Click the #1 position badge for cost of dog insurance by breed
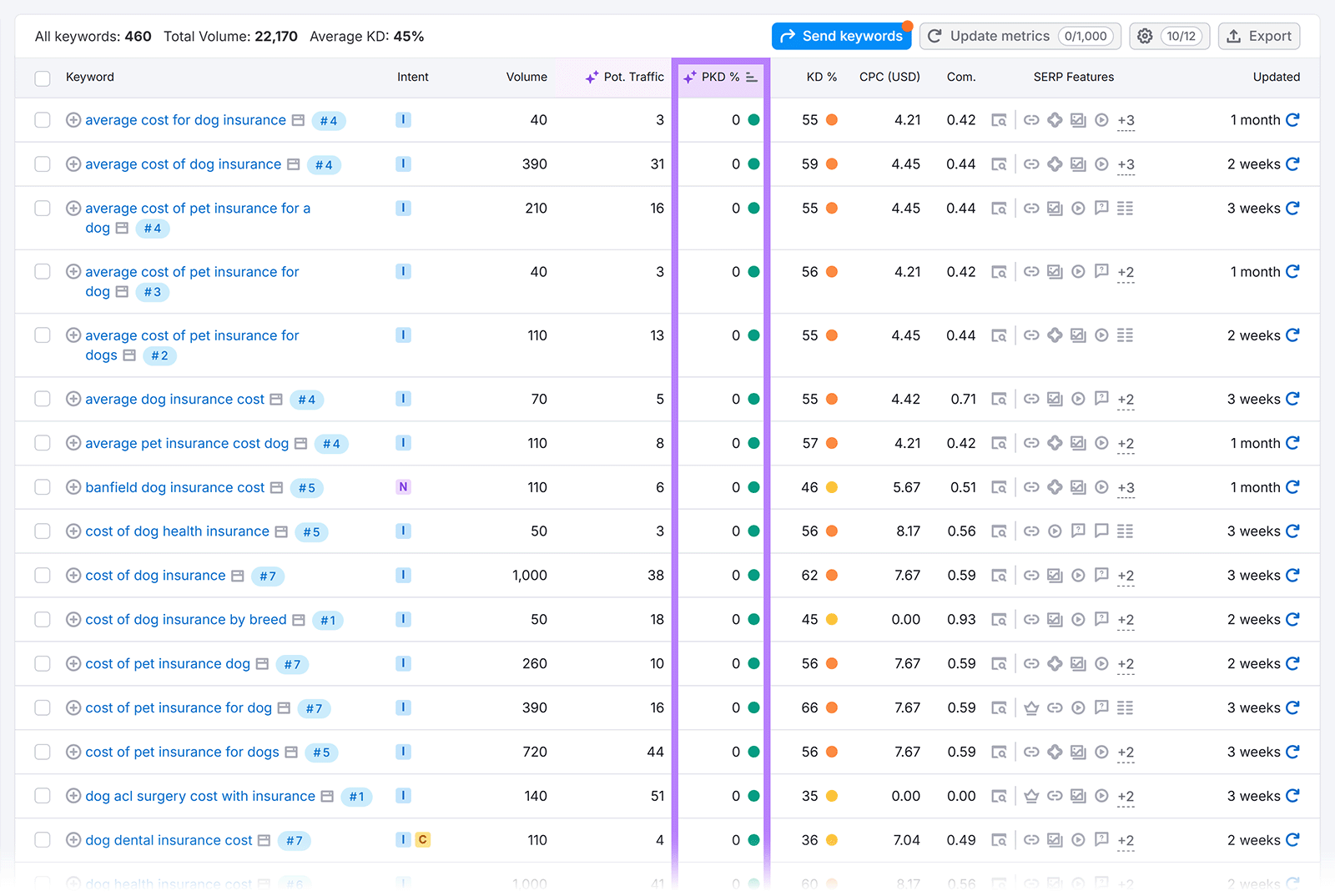This screenshot has width=1335, height=896. pyautogui.click(x=327, y=619)
